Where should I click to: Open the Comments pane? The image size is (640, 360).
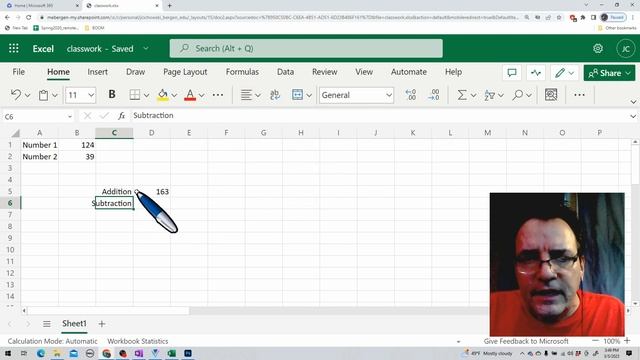511,73
